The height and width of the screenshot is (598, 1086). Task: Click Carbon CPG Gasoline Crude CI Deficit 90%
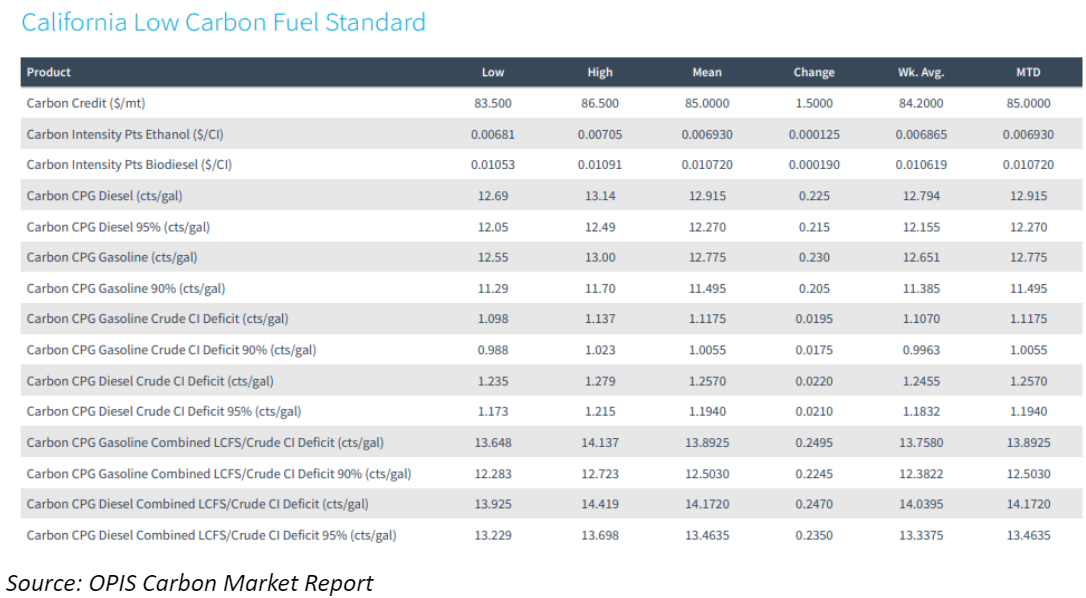point(171,350)
